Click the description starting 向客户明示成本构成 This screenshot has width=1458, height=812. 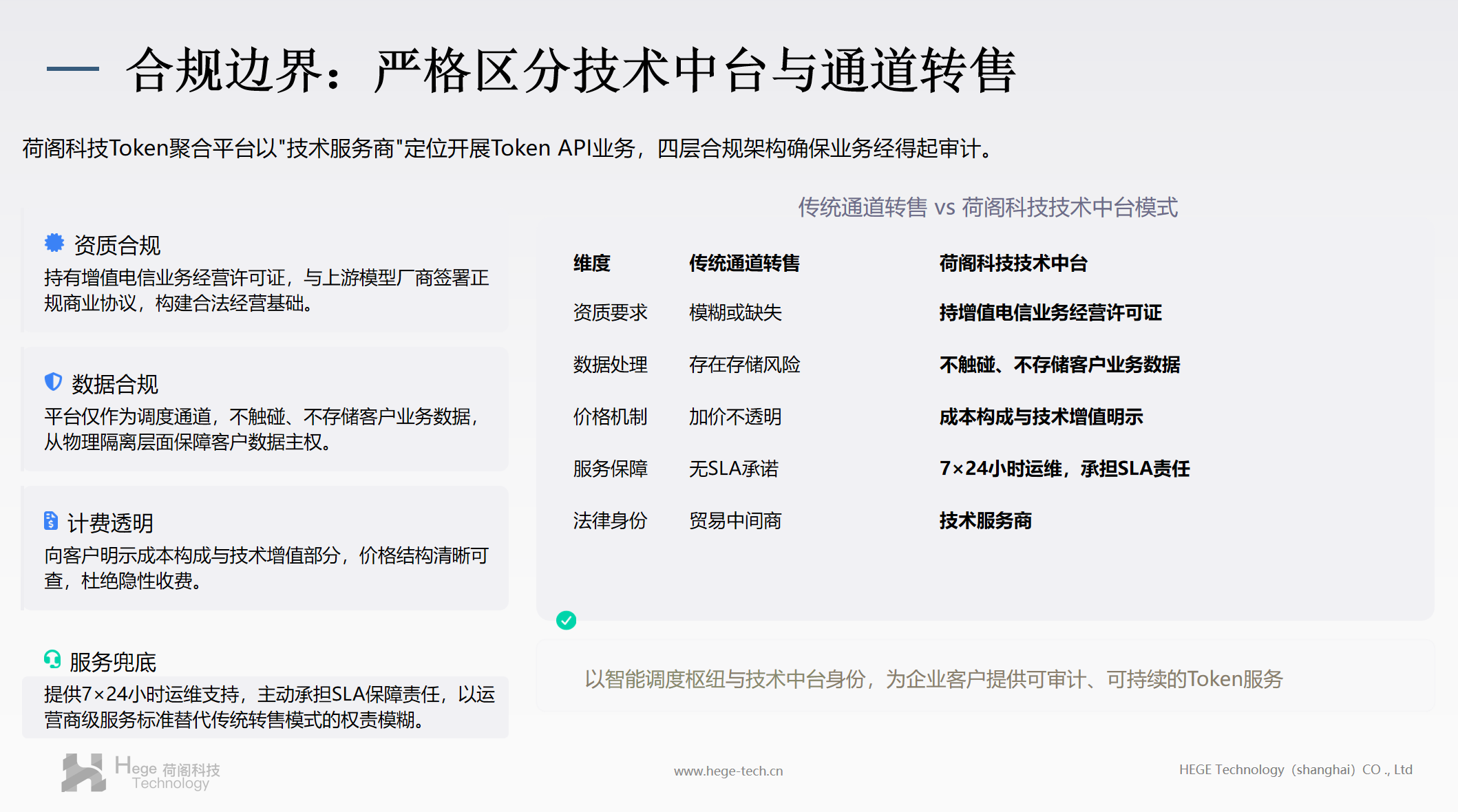coord(267,568)
